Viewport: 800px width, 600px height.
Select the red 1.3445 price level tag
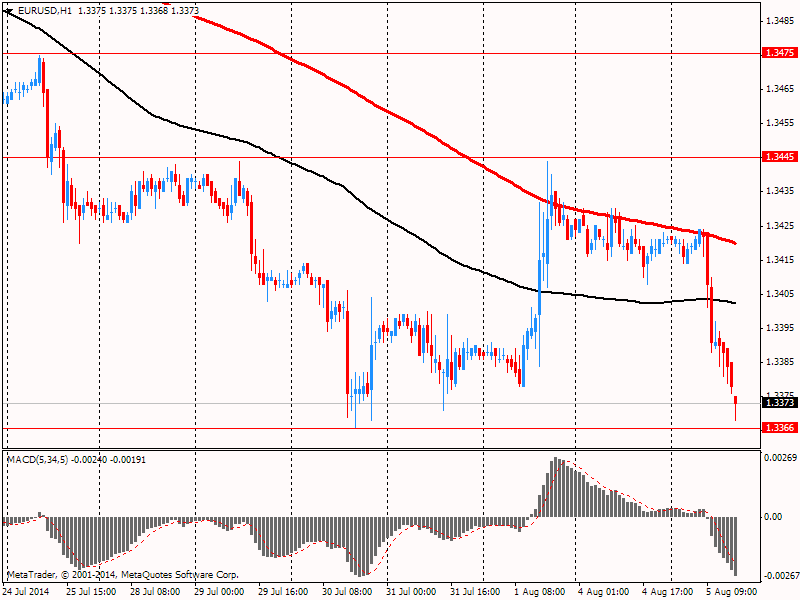tap(779, 157)
